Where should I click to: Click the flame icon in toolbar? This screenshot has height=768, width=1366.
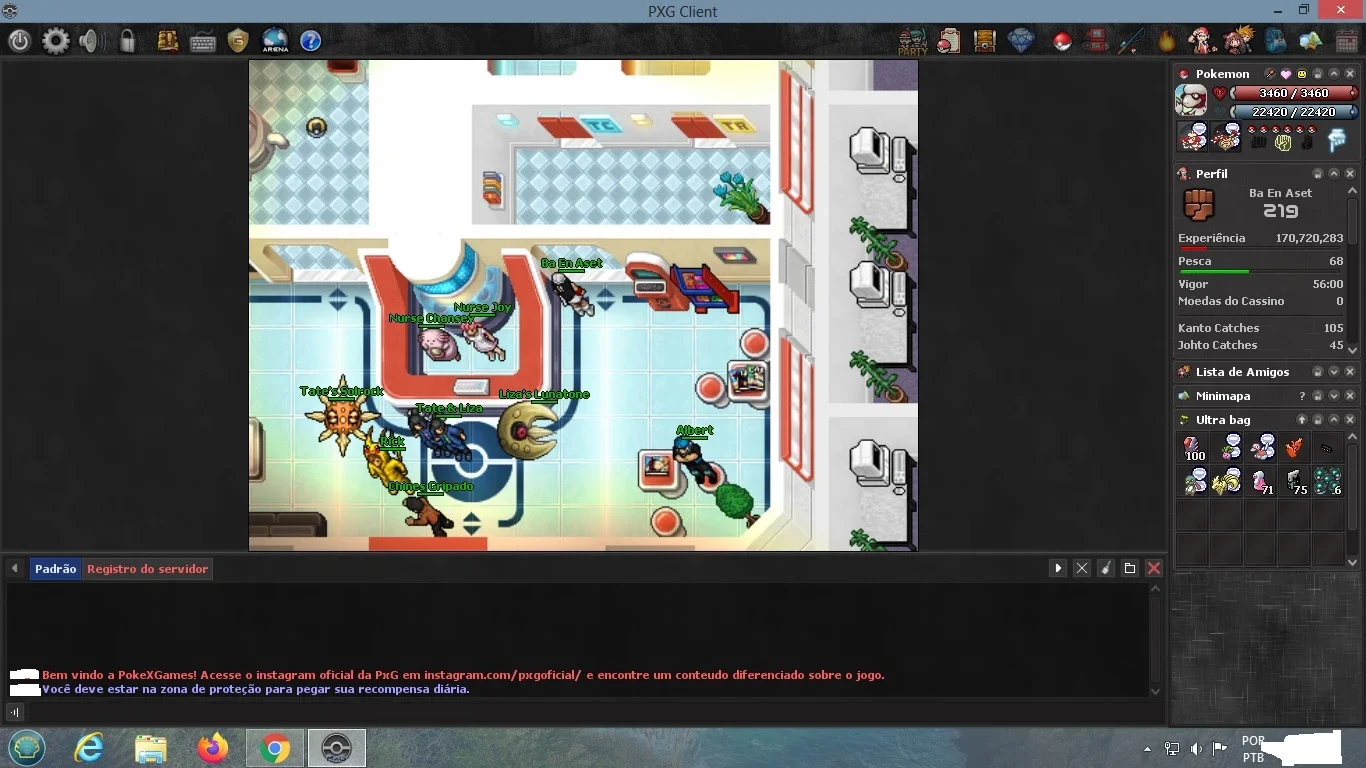click(x=1167, y=41)
